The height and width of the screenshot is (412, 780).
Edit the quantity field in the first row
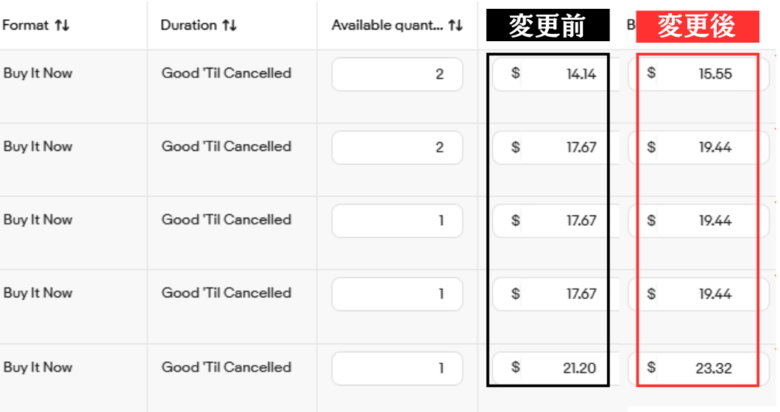pyautogui.click(x=397, y=74)
